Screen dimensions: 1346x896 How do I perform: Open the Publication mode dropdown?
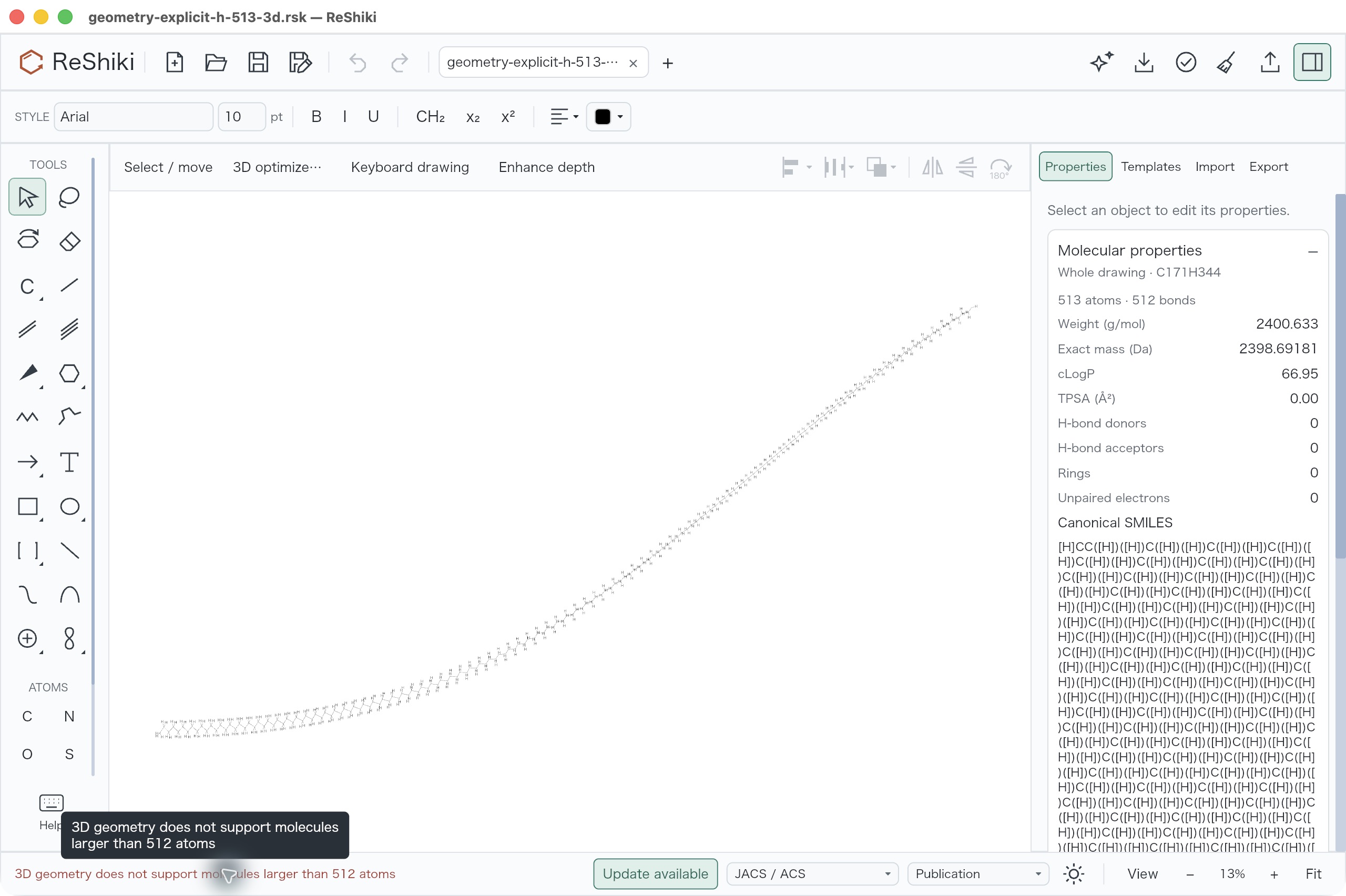click(977, 874)
